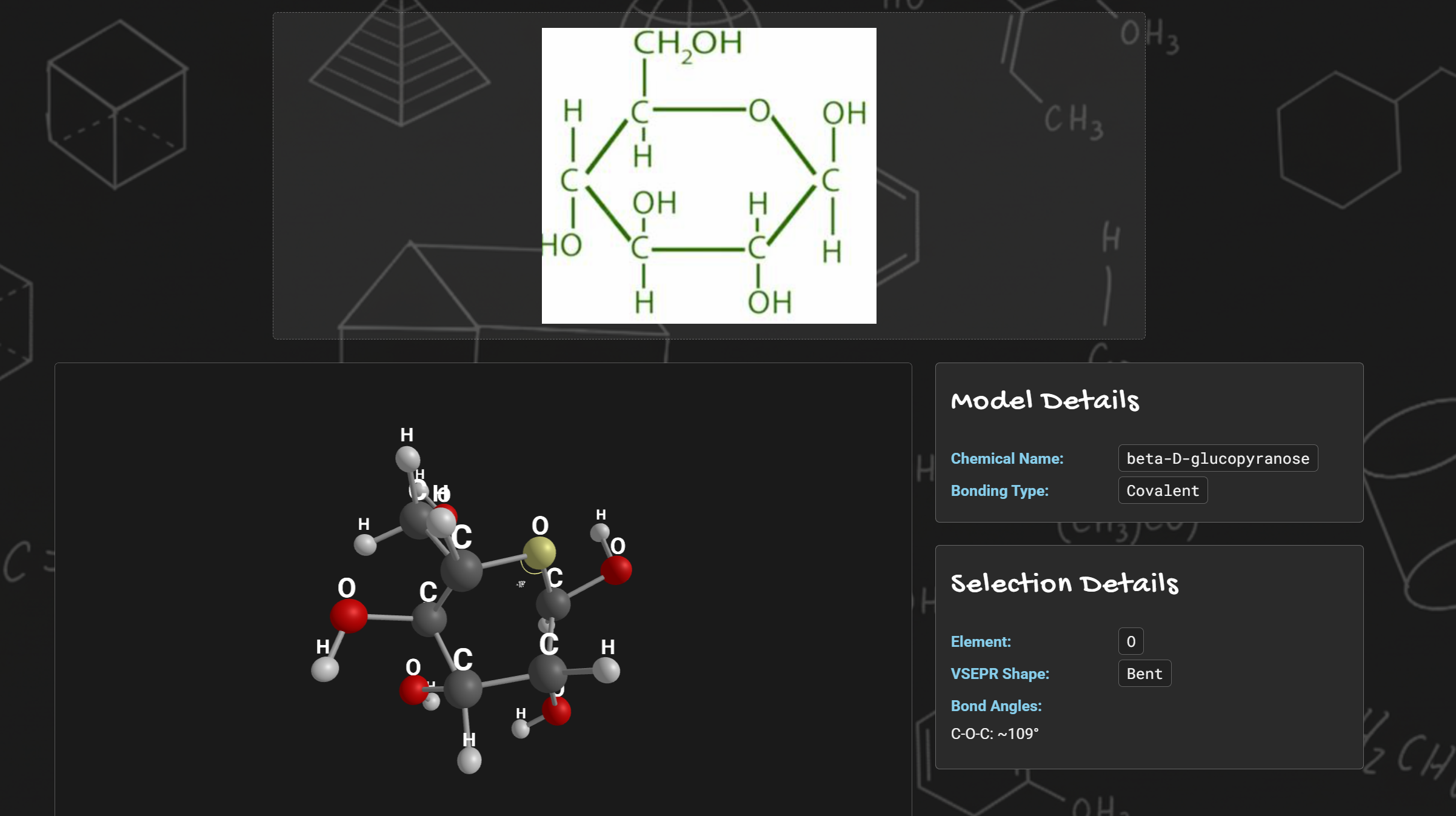This screenshot has height=816, width=1456.
Task: Select the topmost hydrogen atom in model
Action: (407, 458)
